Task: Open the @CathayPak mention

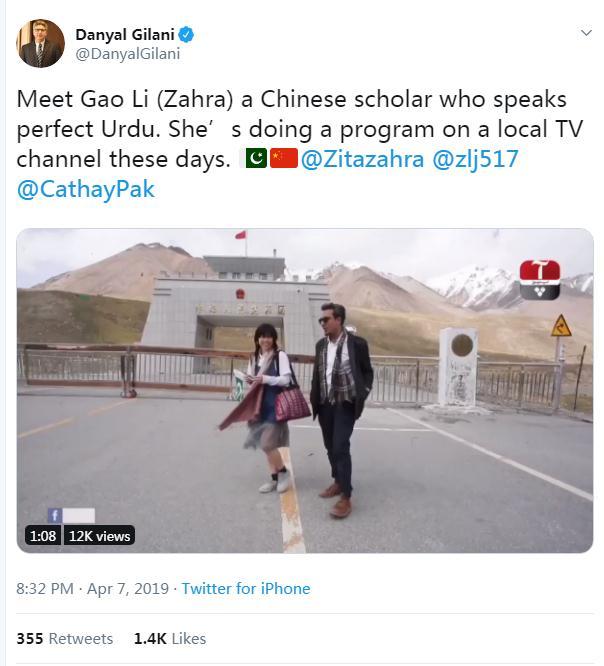Action: (85, 189)
